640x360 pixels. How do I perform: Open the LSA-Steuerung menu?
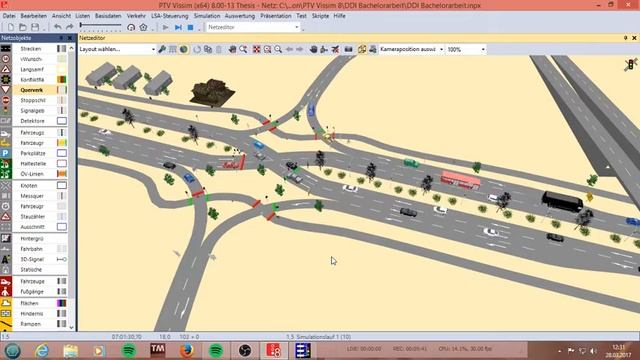[170, 16]
